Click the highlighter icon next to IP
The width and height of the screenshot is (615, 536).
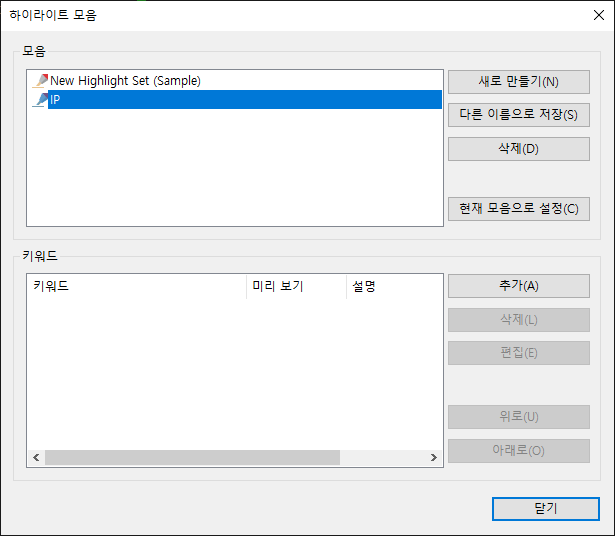40,100
